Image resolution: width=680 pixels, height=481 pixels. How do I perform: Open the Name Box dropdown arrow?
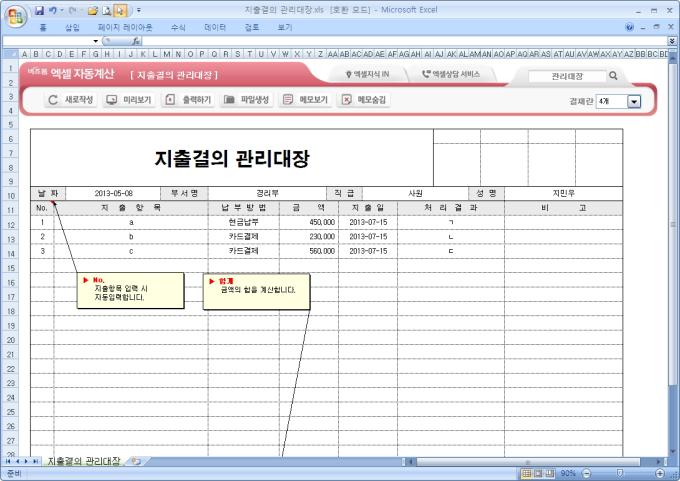pos(95,41)
